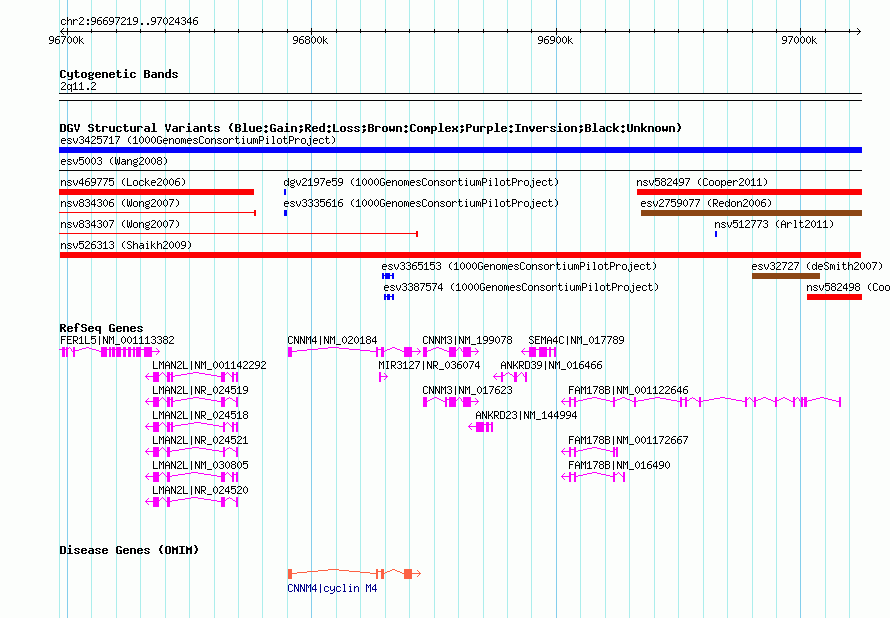Open CNNM3|NM_017623 gene label

[x=467, y=390]
